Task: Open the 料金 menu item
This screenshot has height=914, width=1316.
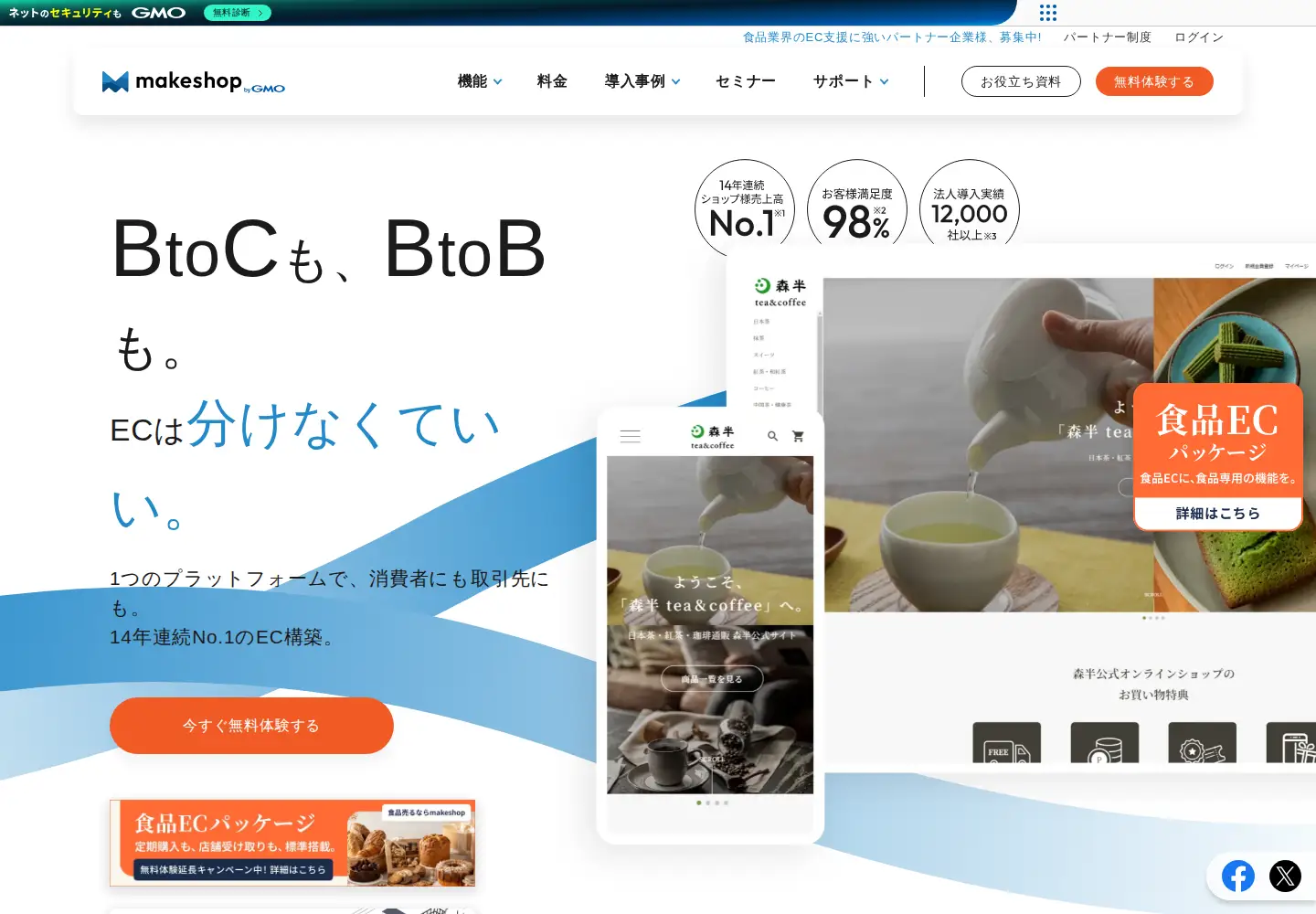Action: pyautogui.click(x=552, y=81)
